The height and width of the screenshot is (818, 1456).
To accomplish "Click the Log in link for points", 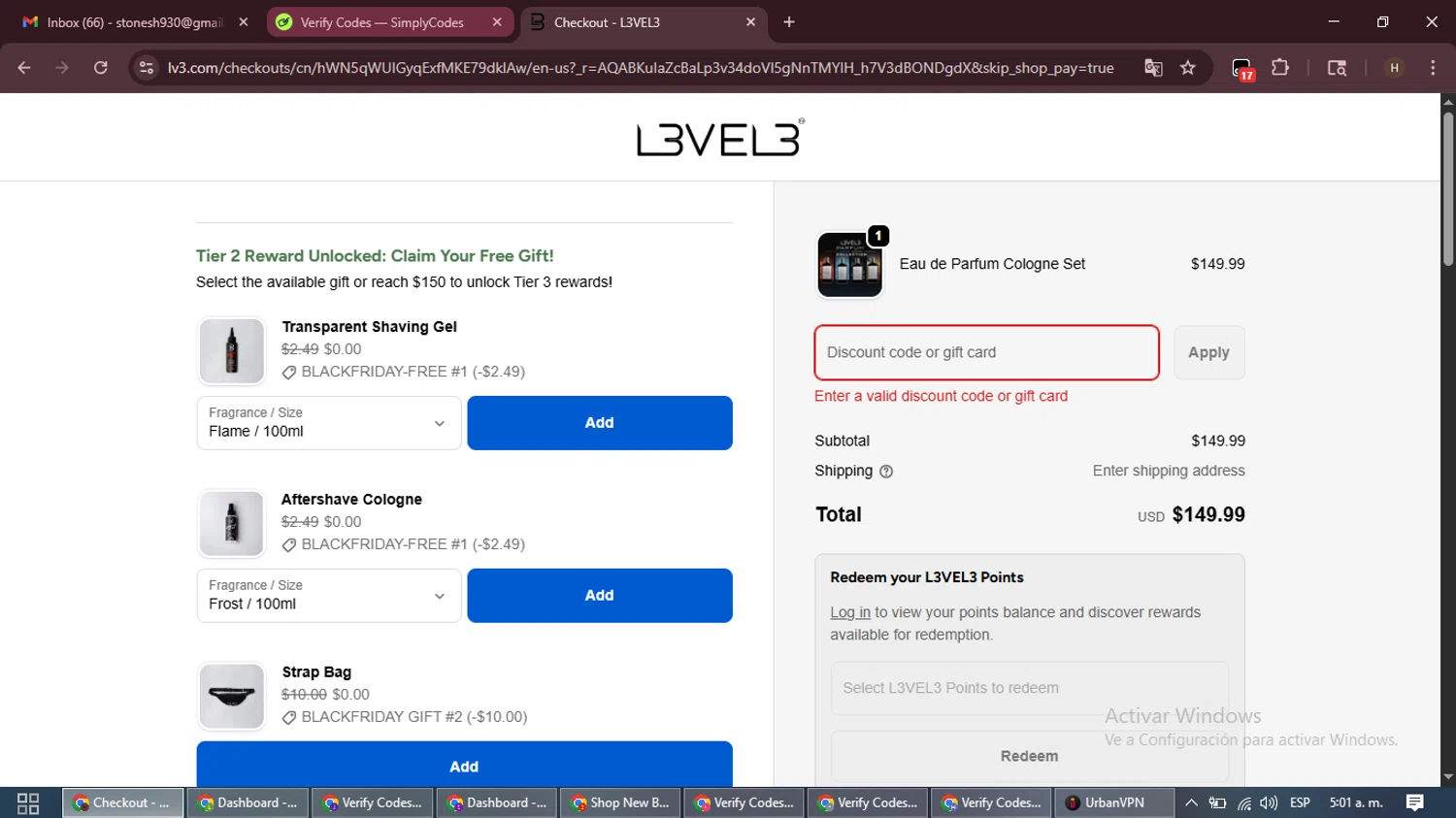I will [x=850, y=612].
